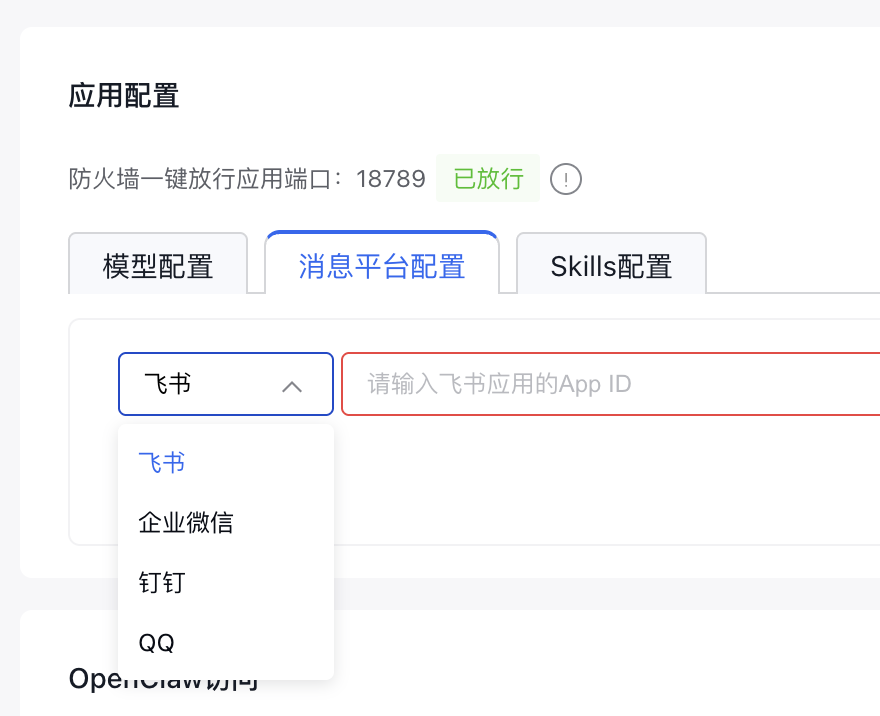Choose QQ as the message platform

click(157, 643)
